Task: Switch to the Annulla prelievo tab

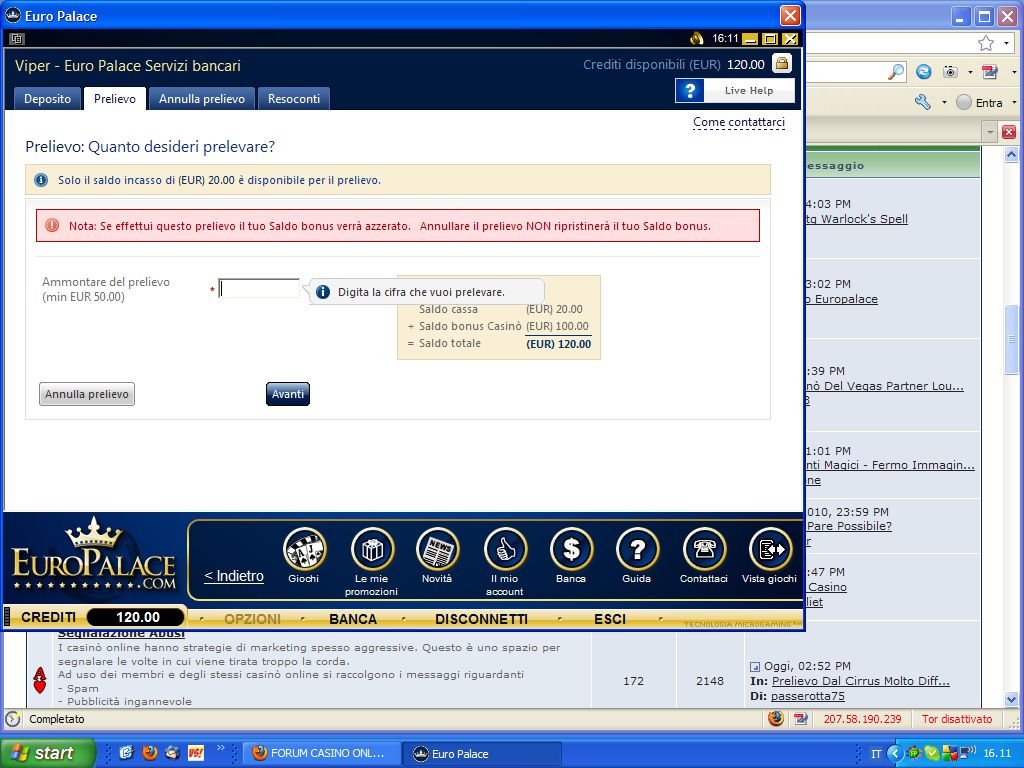Action: [202, 99]
